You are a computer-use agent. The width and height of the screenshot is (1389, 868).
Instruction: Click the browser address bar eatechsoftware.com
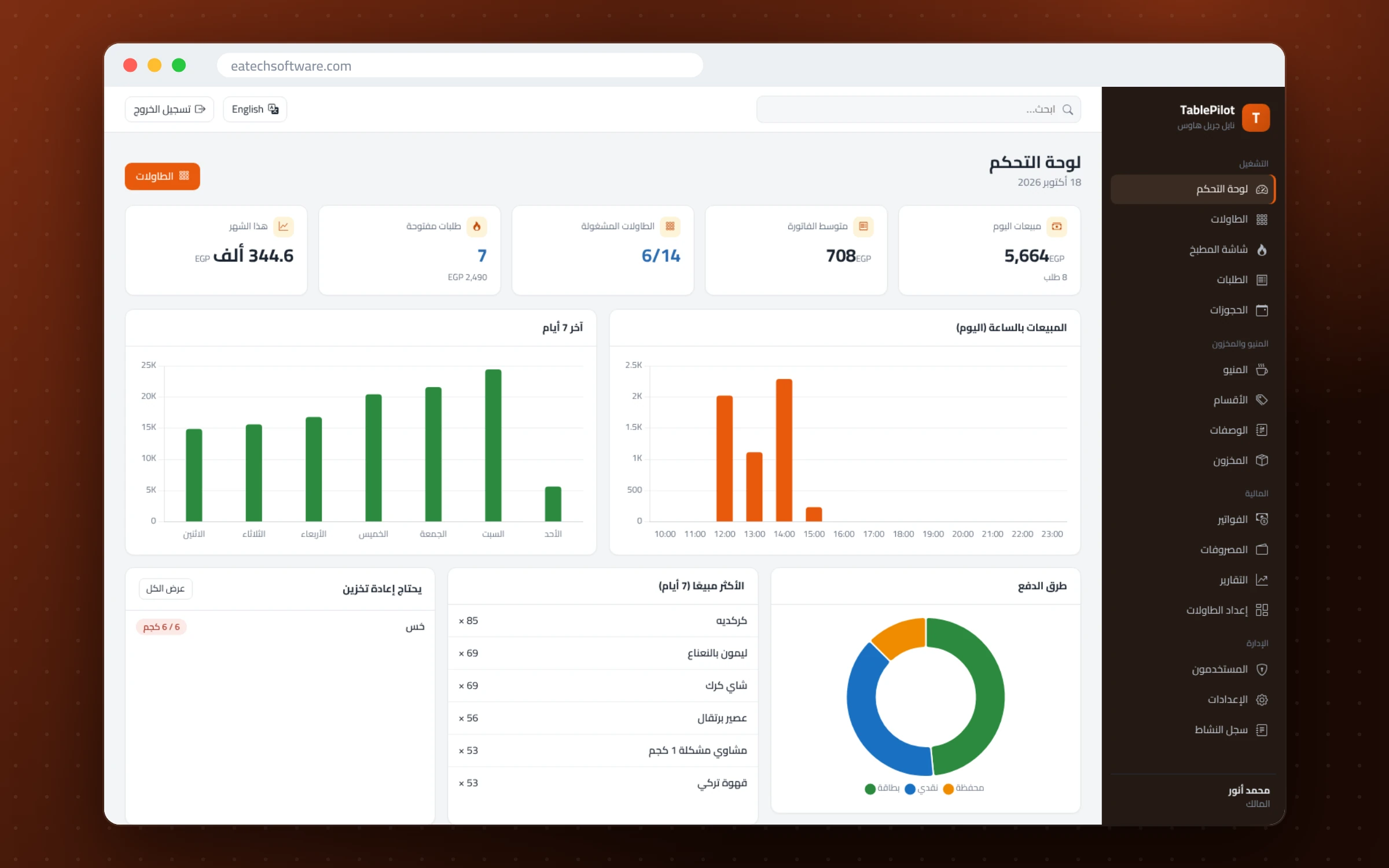click(460, 65)
